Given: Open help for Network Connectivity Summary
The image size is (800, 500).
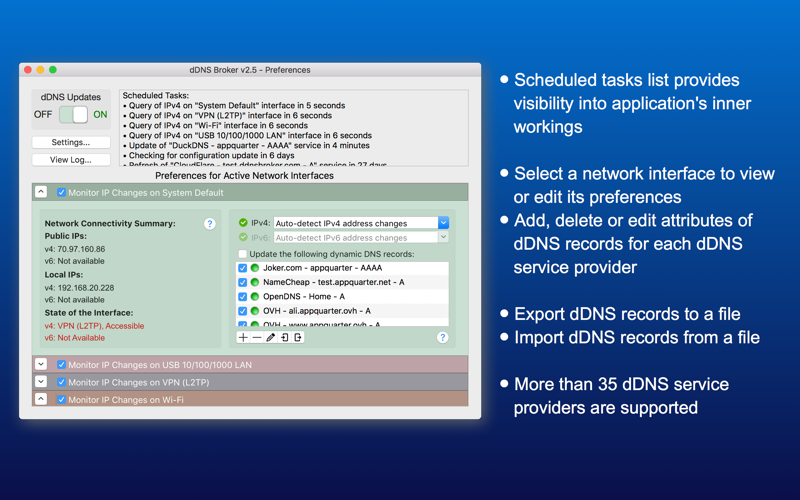Looking at the screenshot, I should coord(210,223).
